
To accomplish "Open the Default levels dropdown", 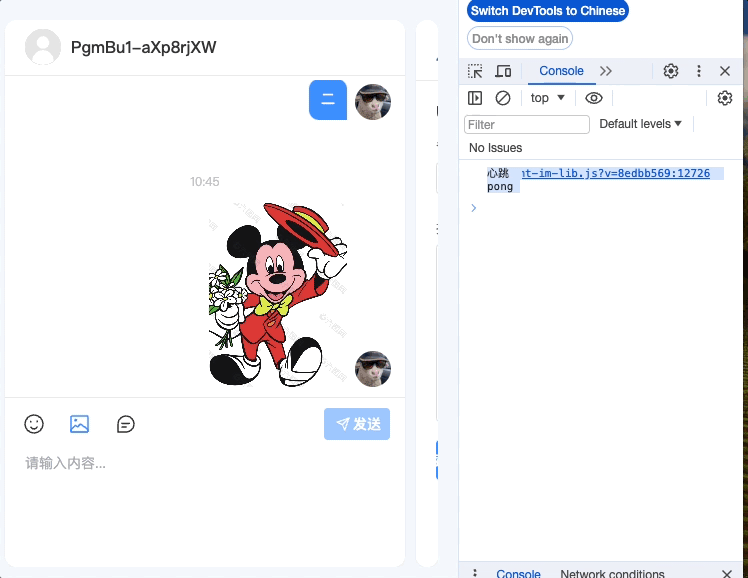I will (x=640, y=124).
